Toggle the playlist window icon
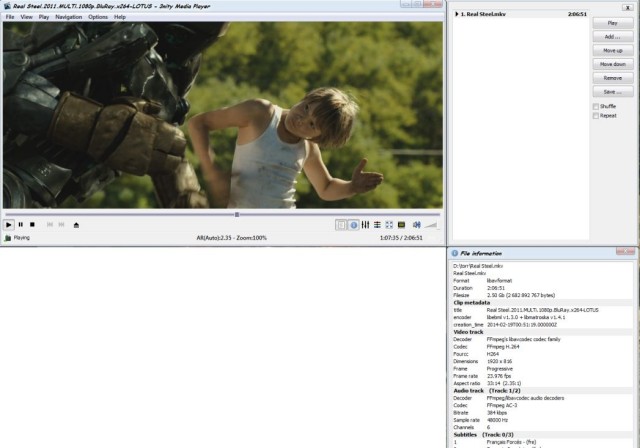The height and width of the screenshot is (448, 640). click(x=341, y=225)
